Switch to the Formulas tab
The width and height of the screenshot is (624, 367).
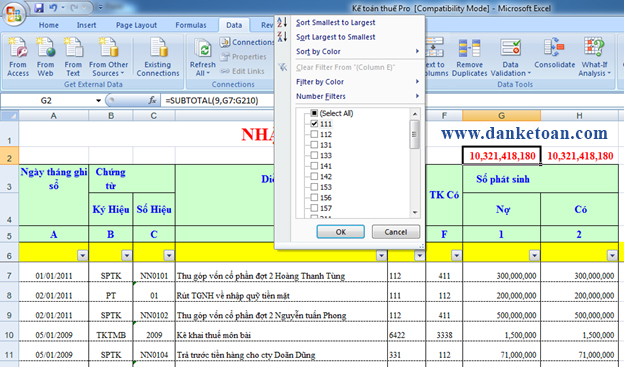pos(191,25)
